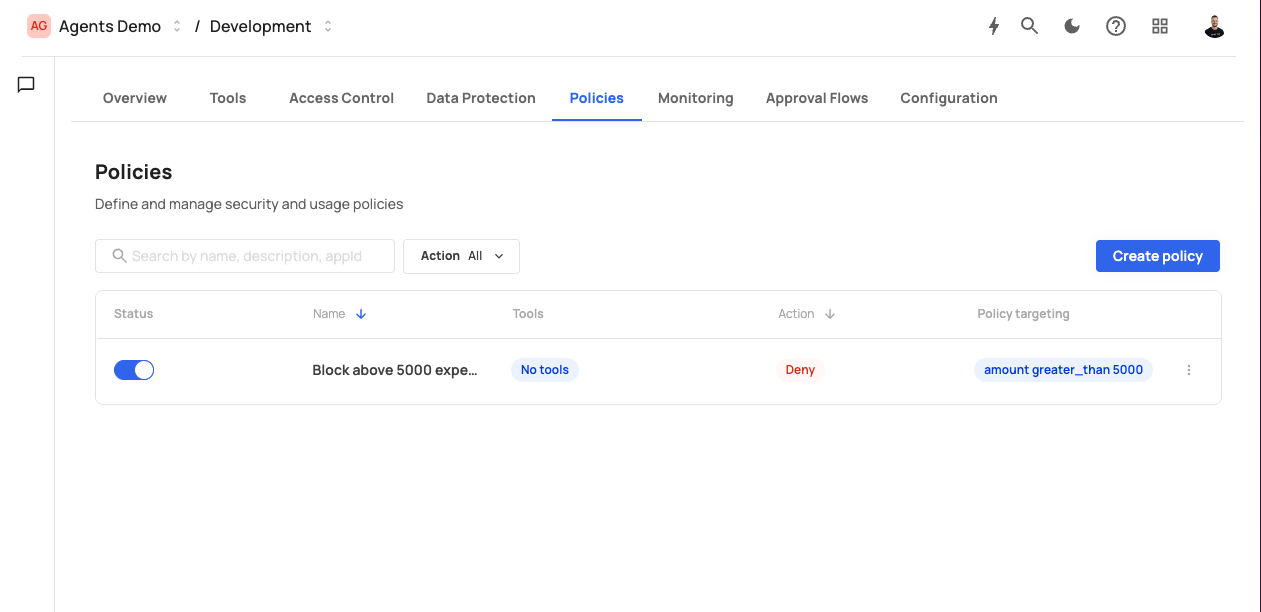
Task: Open the Action All filter dropdown
Action: tap(461, 256)
